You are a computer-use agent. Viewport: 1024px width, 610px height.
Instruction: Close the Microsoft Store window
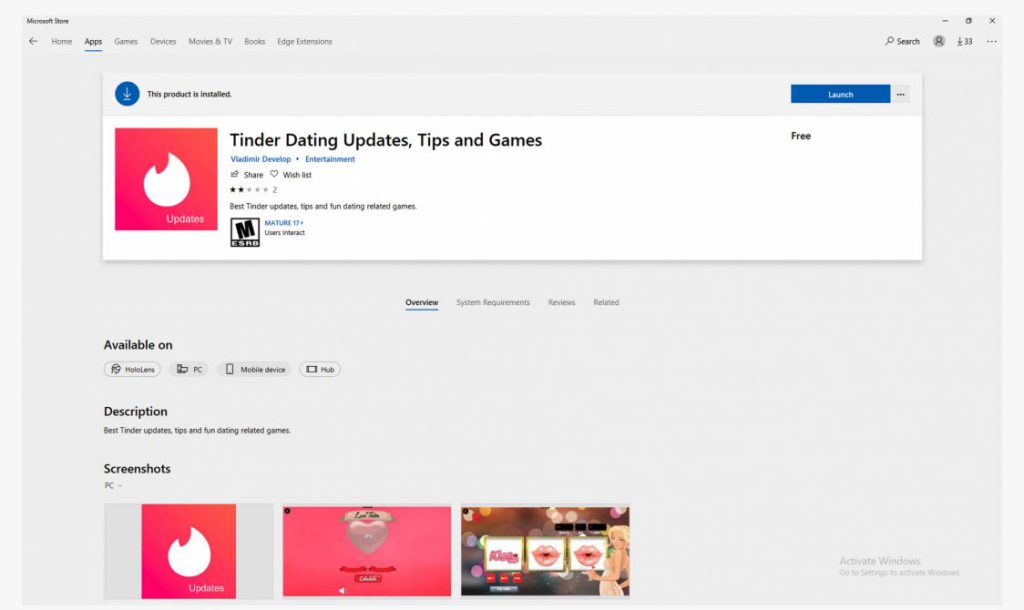[x=992, y=21]
